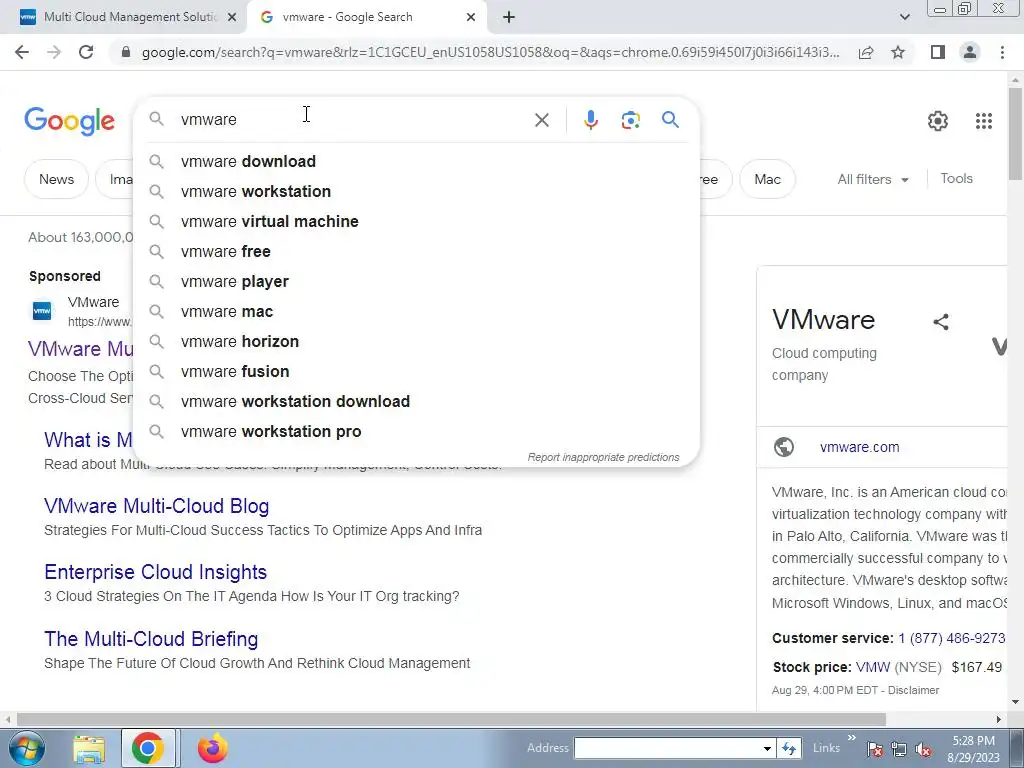Click the taskbar clock 5:28 PM
The height and width of the screenshot is (768, 1024).
tap(973, 741)
